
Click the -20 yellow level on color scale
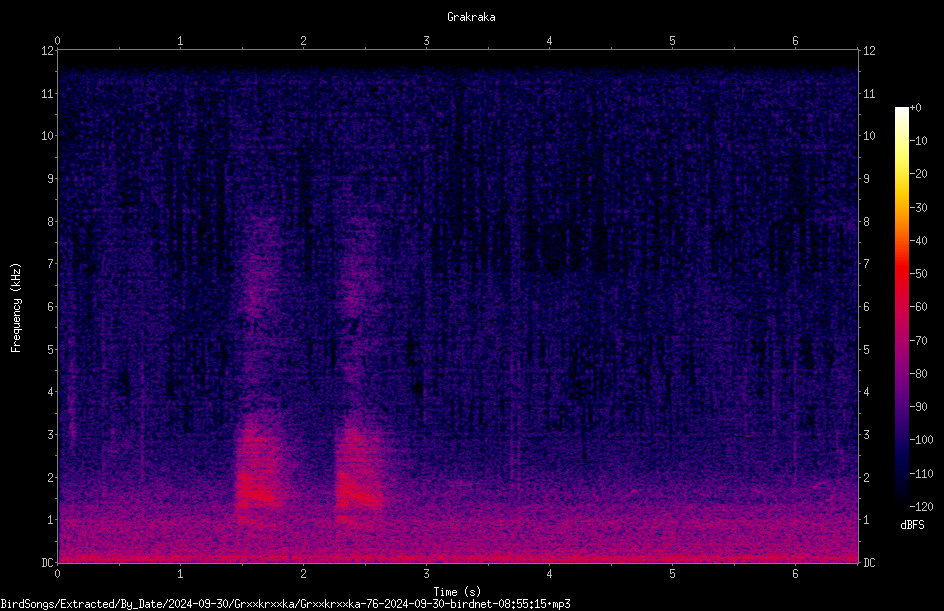point(918,173)
